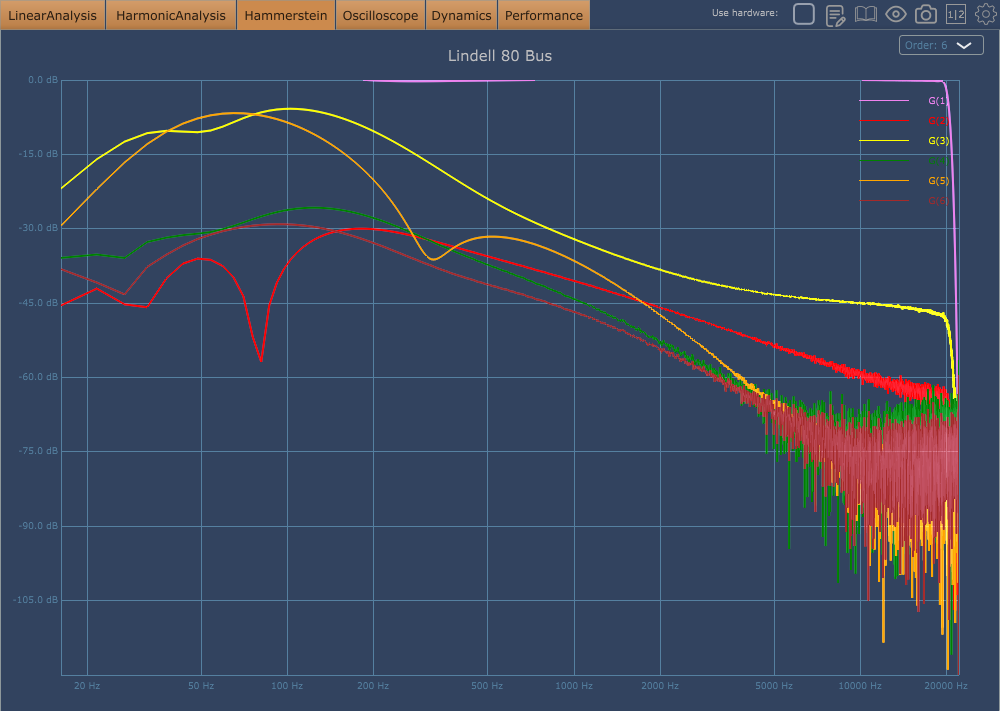Click the -90.0 dB axis label
1000x711 pixels.
(x=39, y=526)
